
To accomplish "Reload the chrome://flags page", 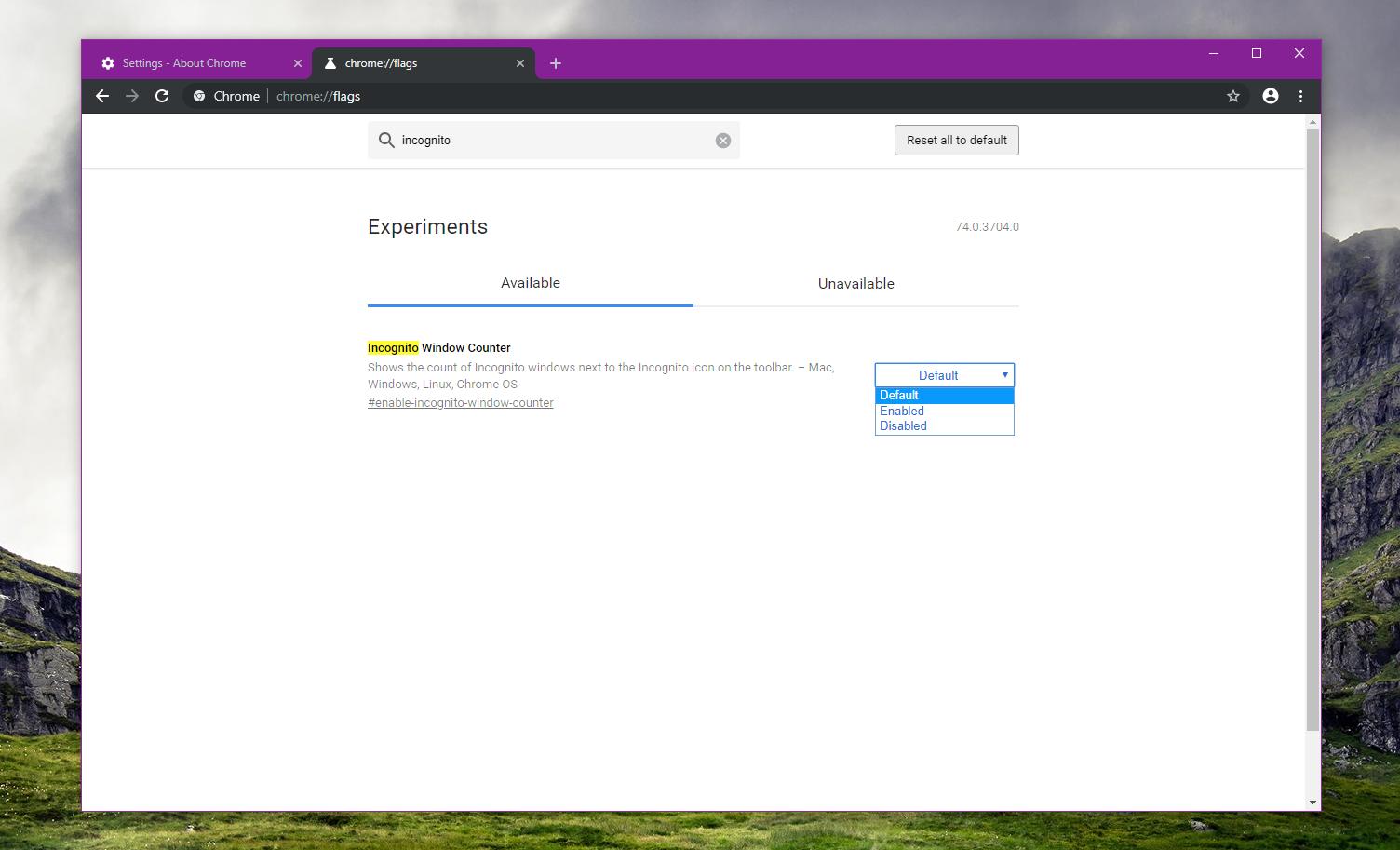I will click(162, 96).
